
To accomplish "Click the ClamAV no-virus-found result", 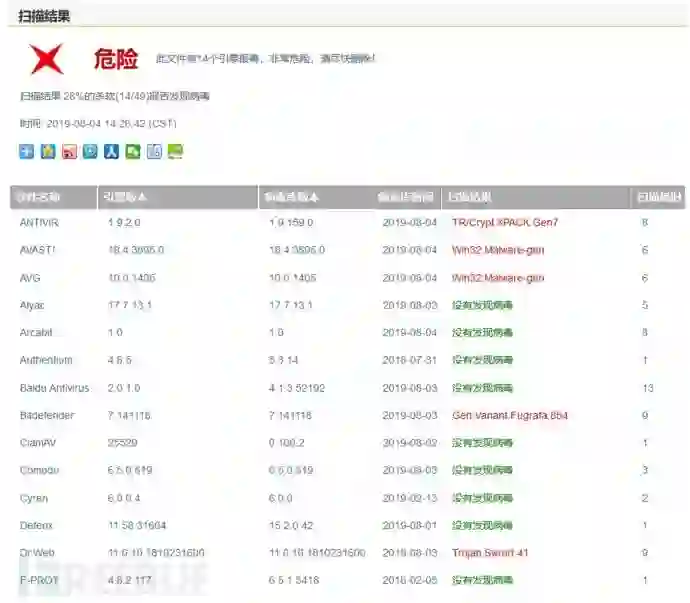I will tap(482, 443).
